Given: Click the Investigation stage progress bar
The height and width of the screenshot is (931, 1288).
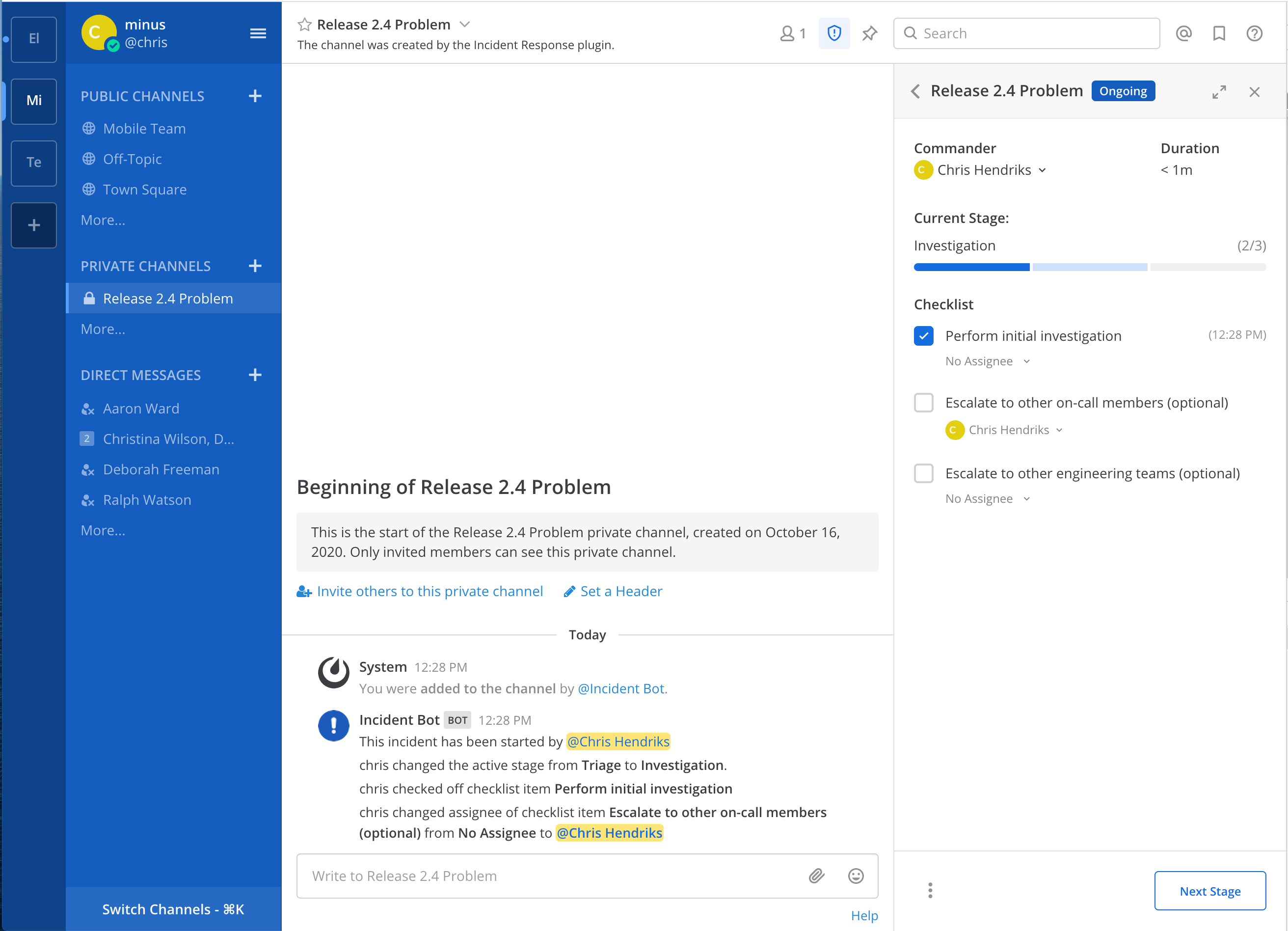Looking at the screenshot, I should pos(1089,267).
